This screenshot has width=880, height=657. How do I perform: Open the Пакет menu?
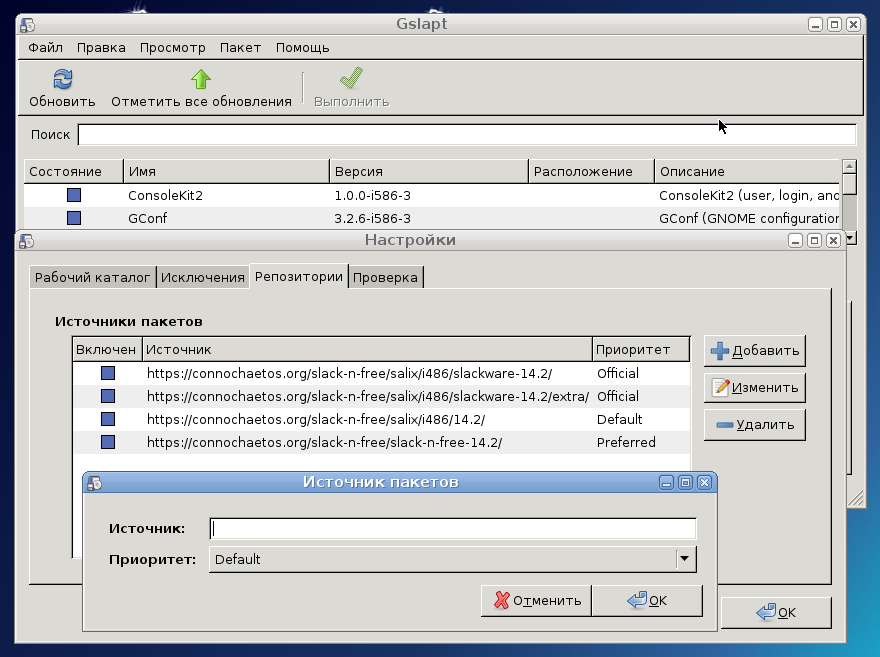click(x=240, y=48)
